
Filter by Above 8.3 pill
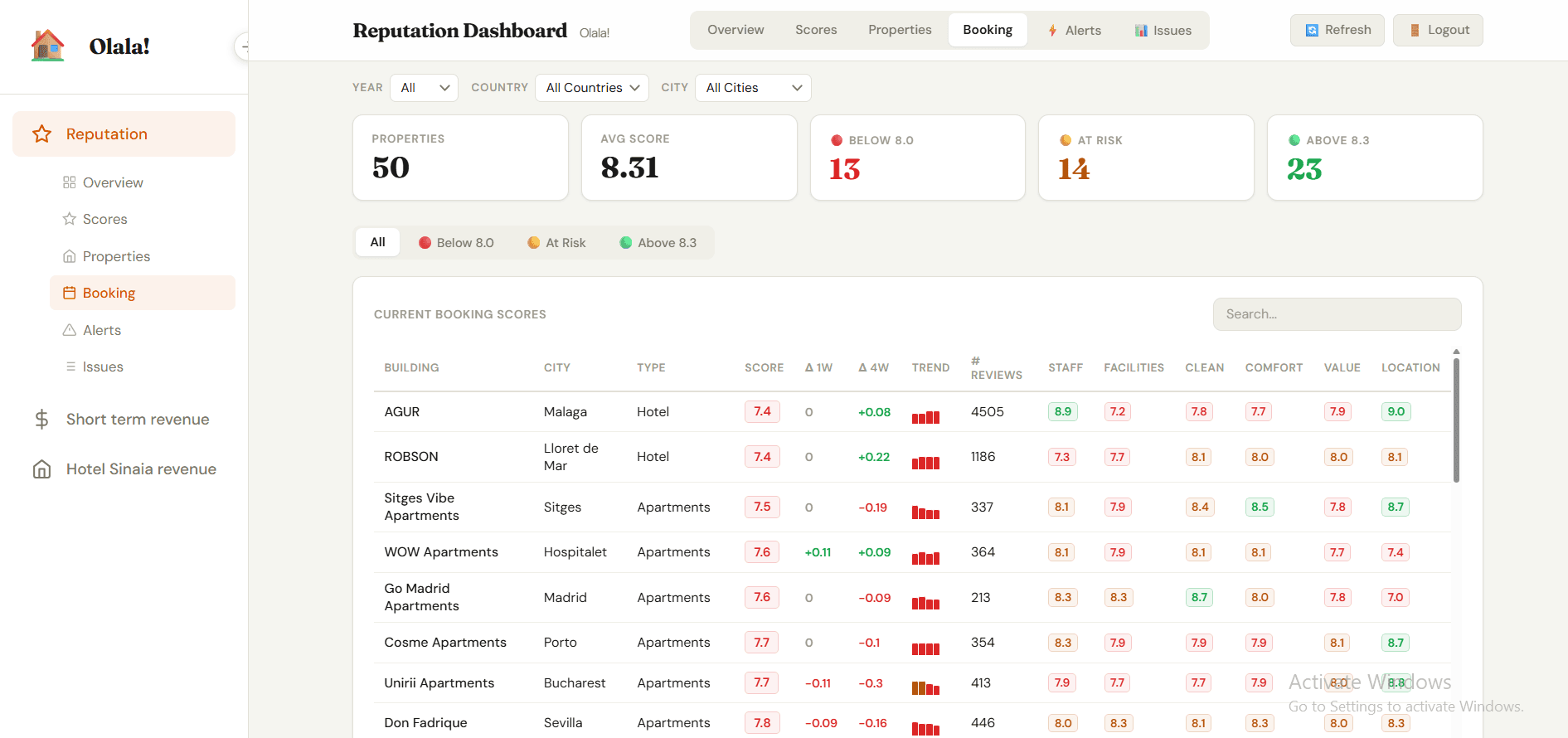[x=658, y=243]
